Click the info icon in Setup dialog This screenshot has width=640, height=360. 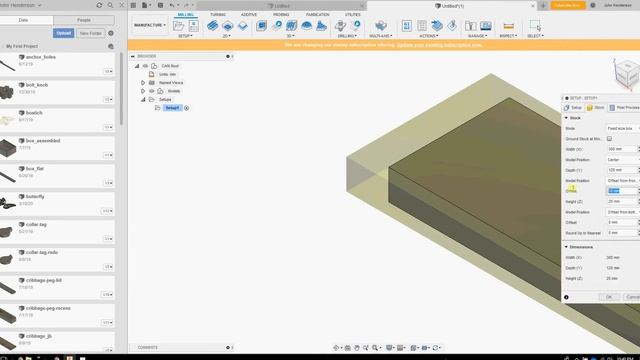click(x=566, y=297)
